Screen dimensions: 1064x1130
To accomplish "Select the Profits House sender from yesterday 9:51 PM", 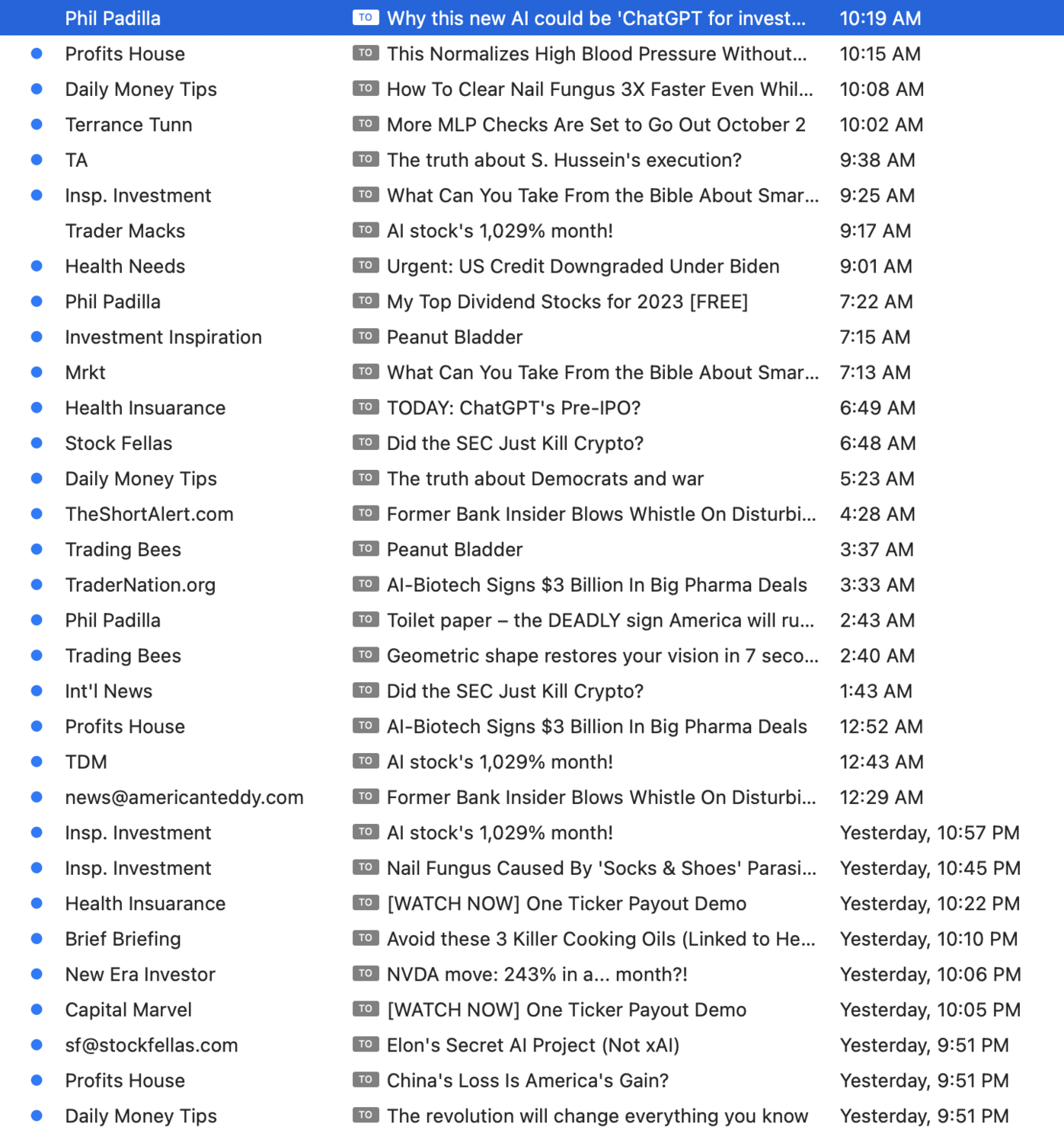I will pyautogui.click(x=125, y=1081).
